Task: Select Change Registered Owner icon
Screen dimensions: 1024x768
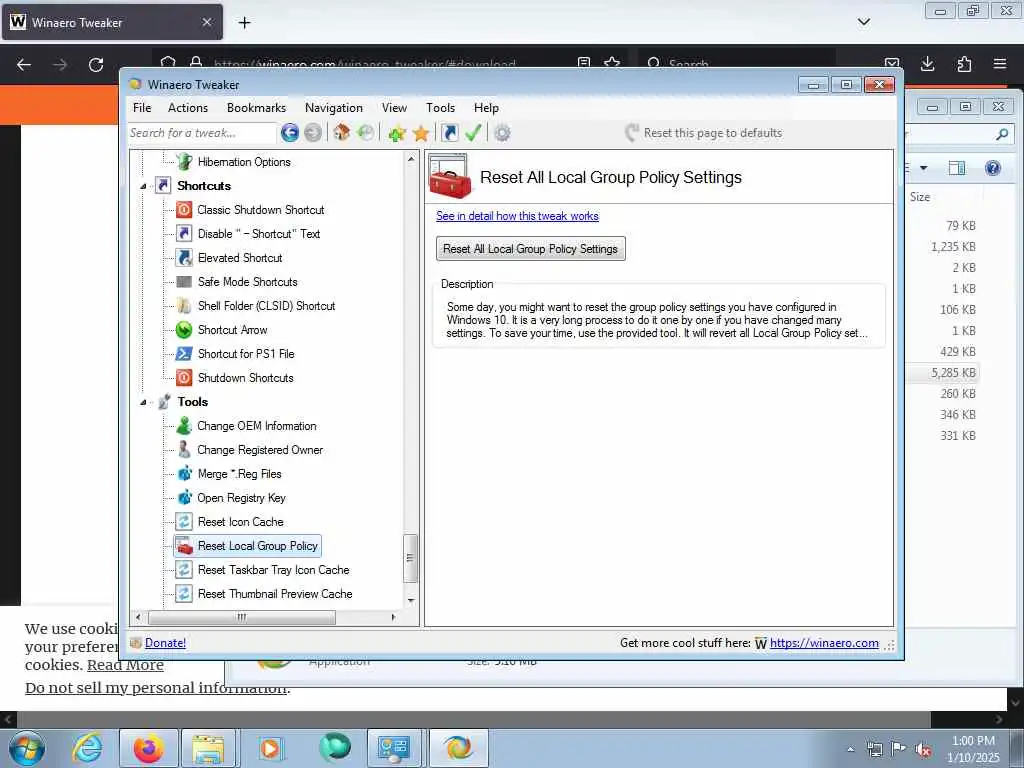Action: point(184,450)
